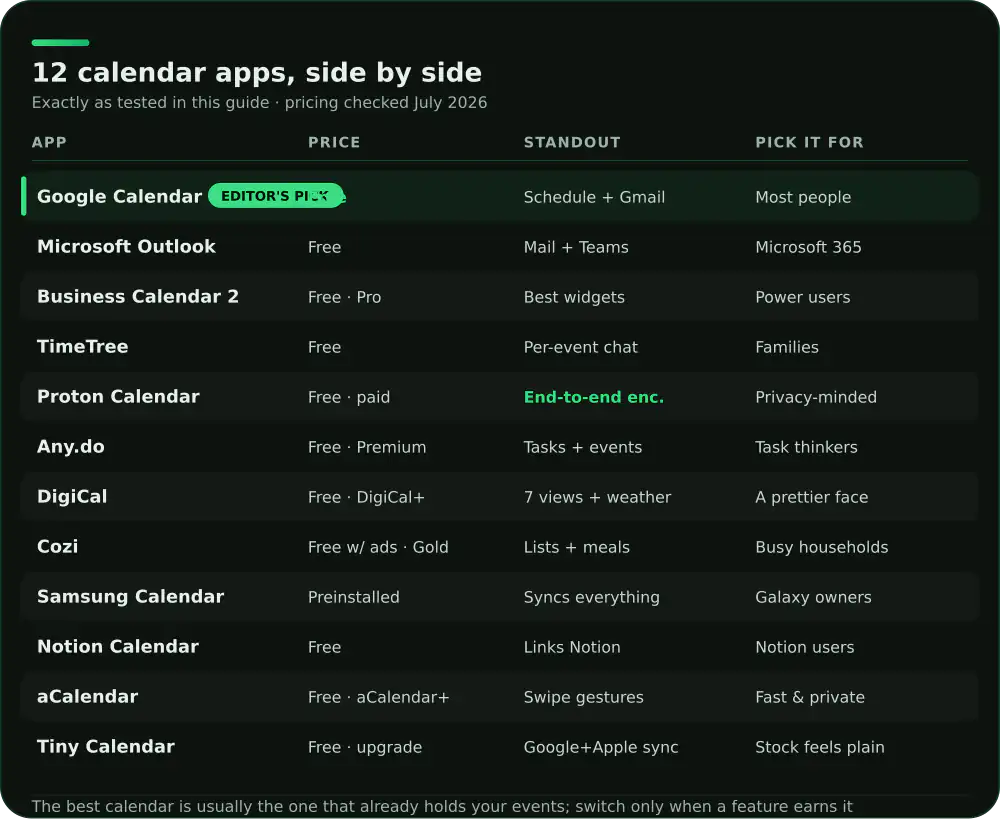The image size is (1000, 819).
Task: Click 'Galaxy owners' recommendation cell
Action: [813, 598]
